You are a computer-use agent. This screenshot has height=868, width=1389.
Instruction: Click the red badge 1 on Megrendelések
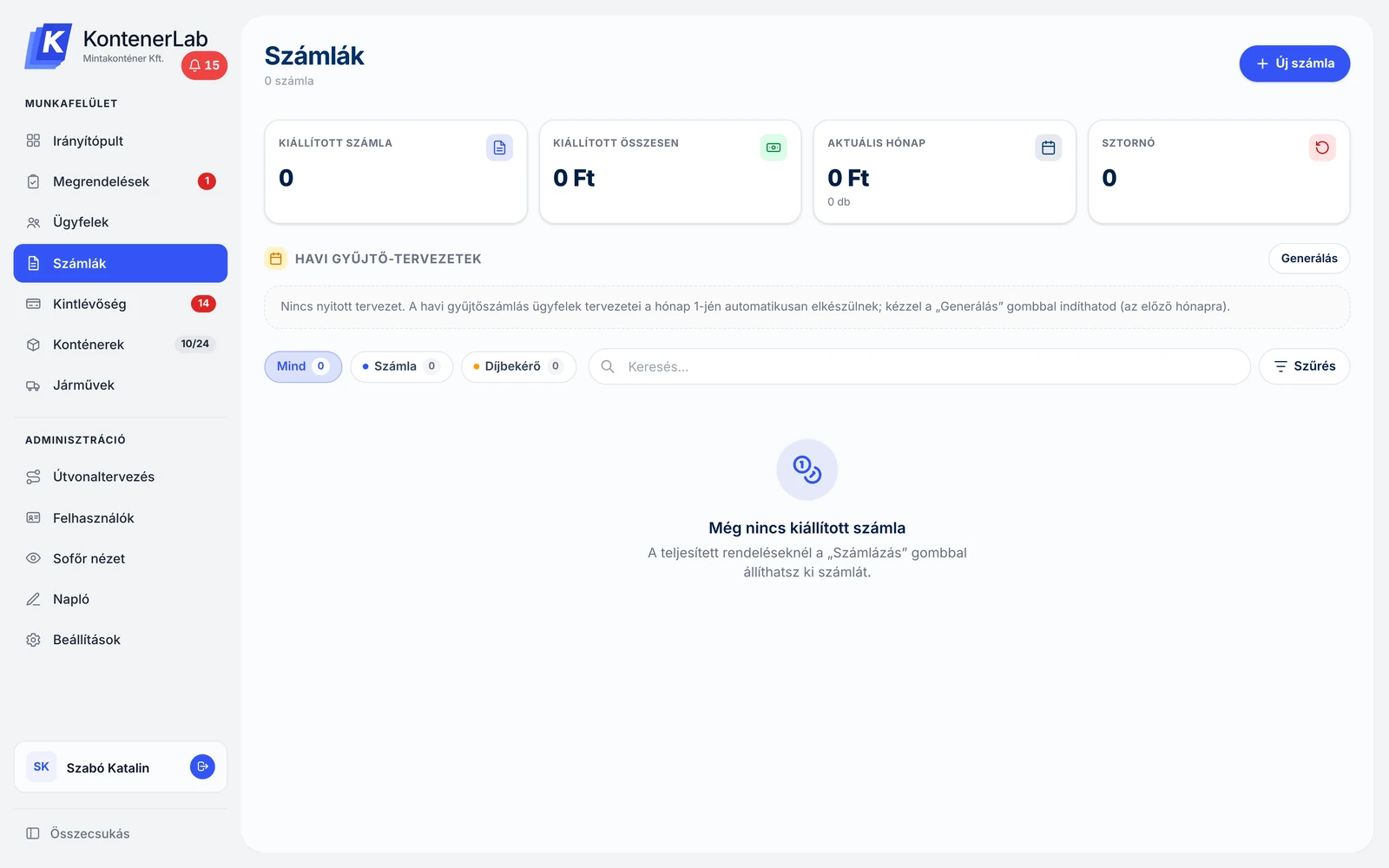[x=207, y=181]
